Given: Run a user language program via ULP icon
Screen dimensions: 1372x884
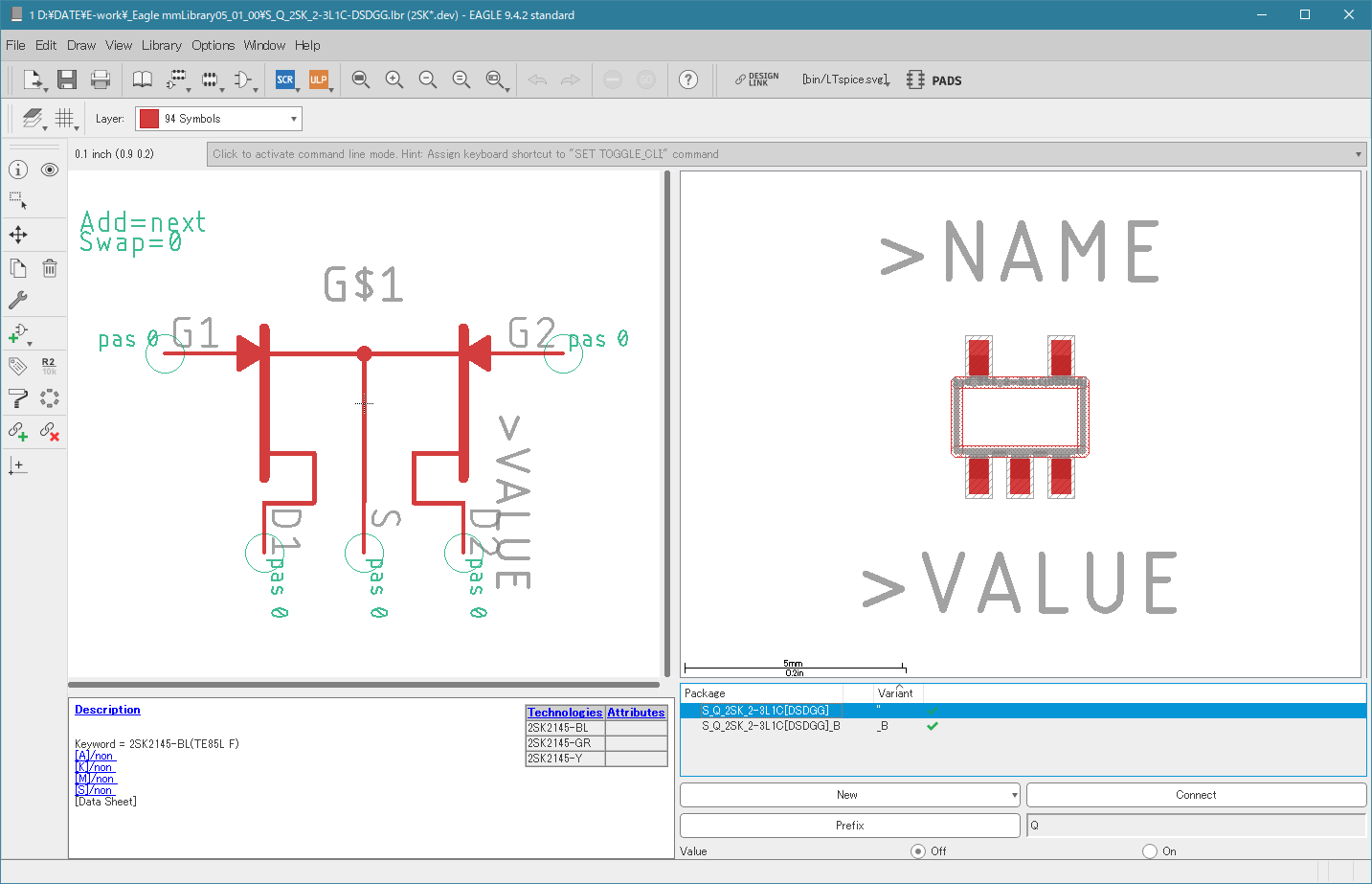Looking at the screenshot, I should 318,79.
